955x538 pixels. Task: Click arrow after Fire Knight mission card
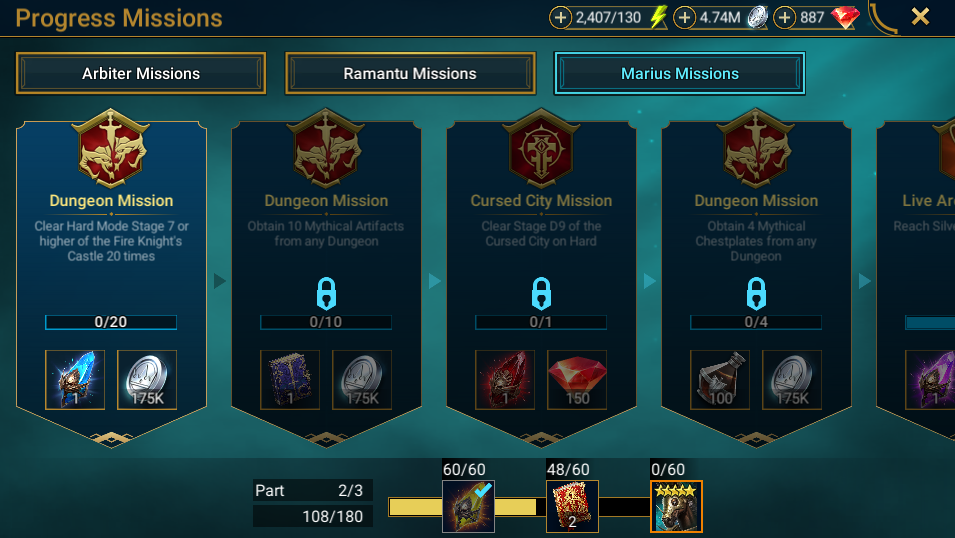click(220, 281)
